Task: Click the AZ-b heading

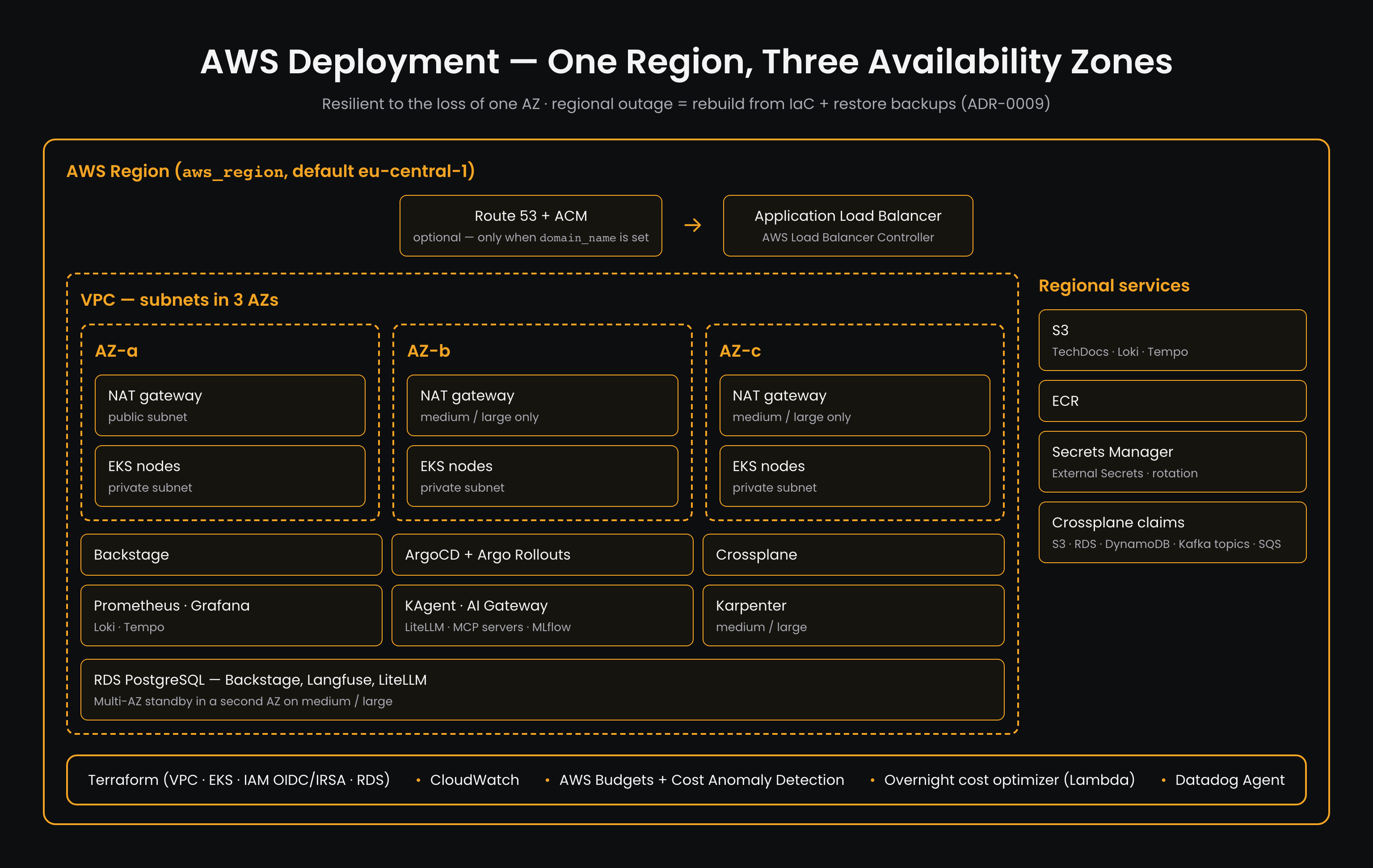Action: [x=429, y=351]
